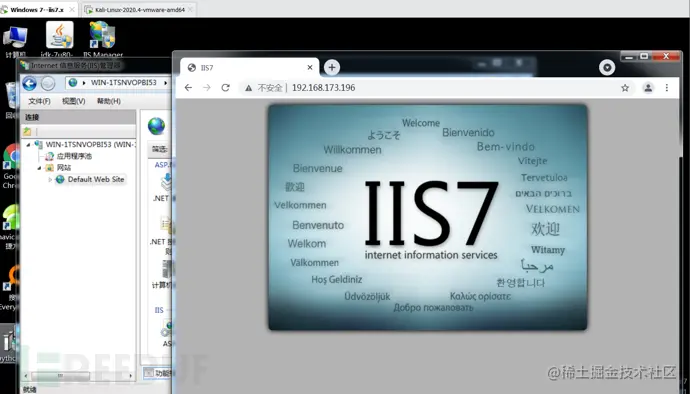Collapse the WIN-1TSNVOPBI53 server node
The image size is (690, 394).
coord(29,145)
